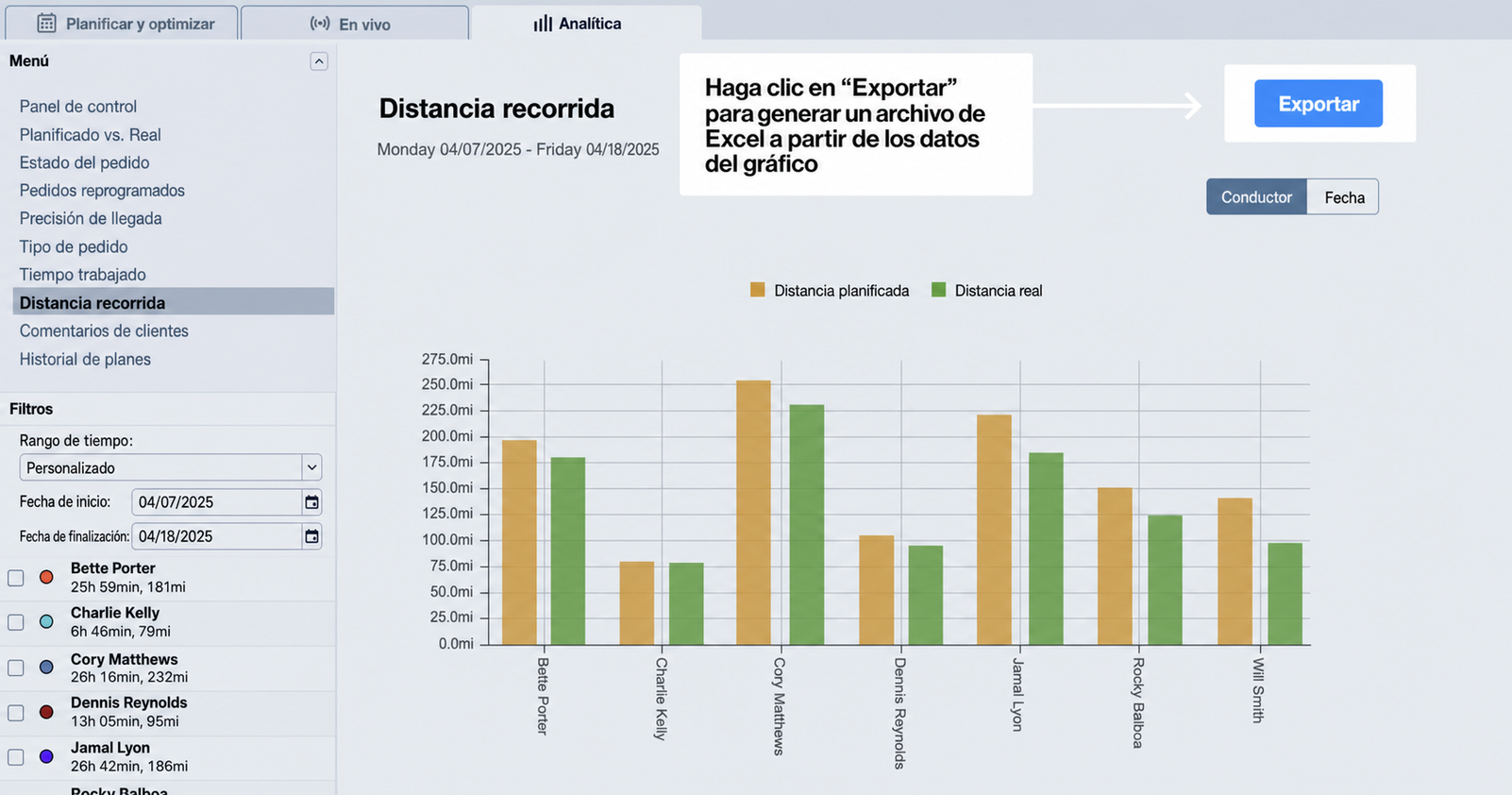The image size is (1512, 795).
Task: Open Historial de planes report
Action: [x=85, y=359]
